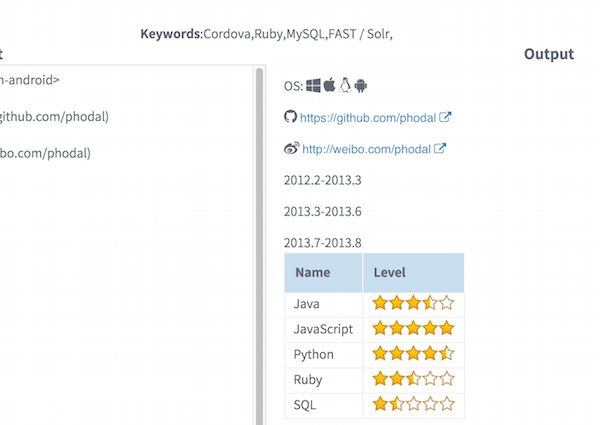The width and height of the screenshot is (600, 425).
Task: Click the Apple OS icon
Action: [x=329, y=85]
